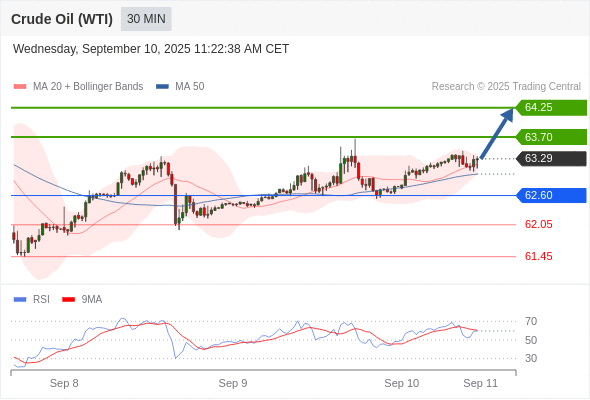The width and height of the screenshot is (590, 400).
Task: Select the MA 20 + Bollinger Bands legend label
Action: (88, 87)
